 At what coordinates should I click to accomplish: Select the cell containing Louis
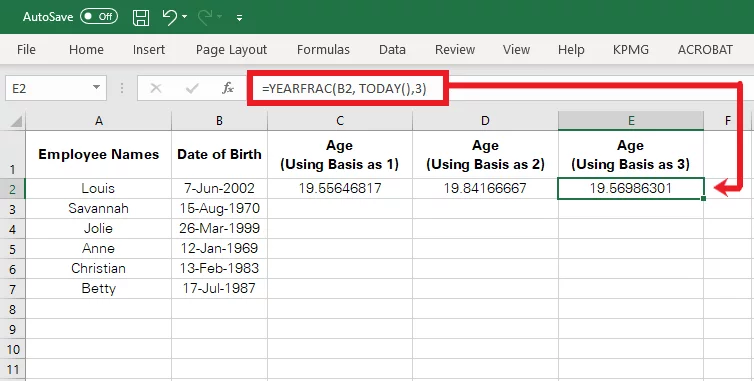(99, 189)
